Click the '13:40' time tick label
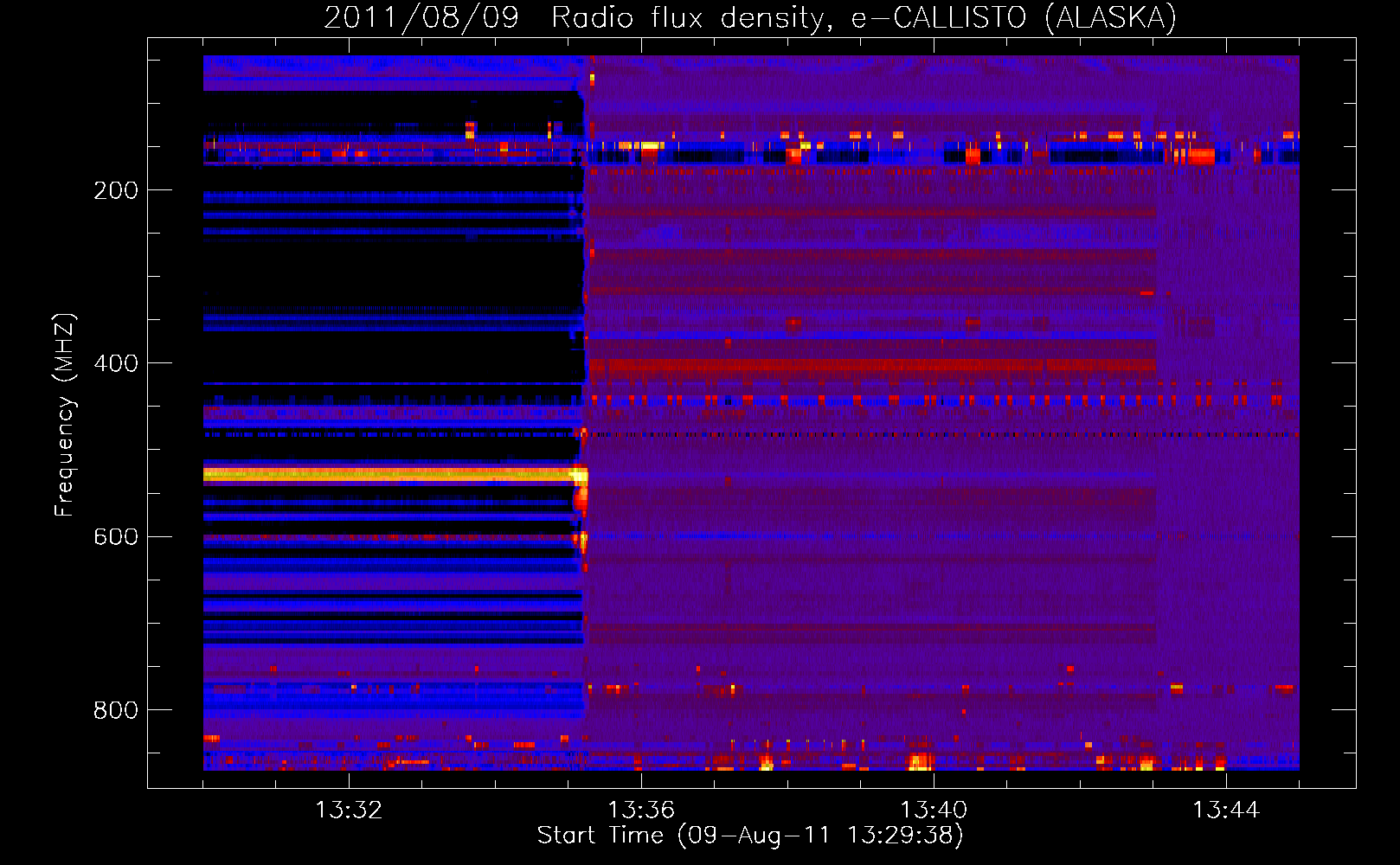 pyautogui.click(x=934, y=811)
